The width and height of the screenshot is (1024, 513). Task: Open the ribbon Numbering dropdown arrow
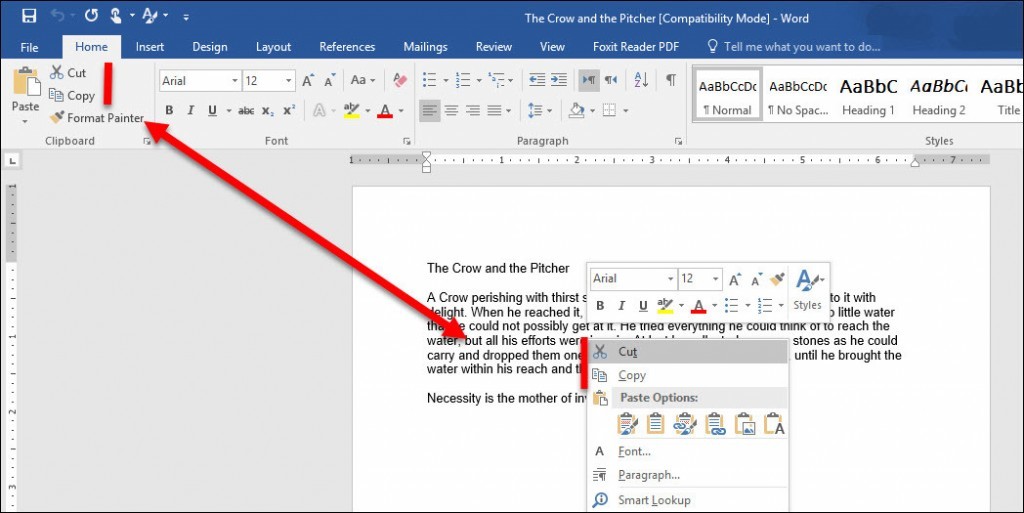click(479, 81)
